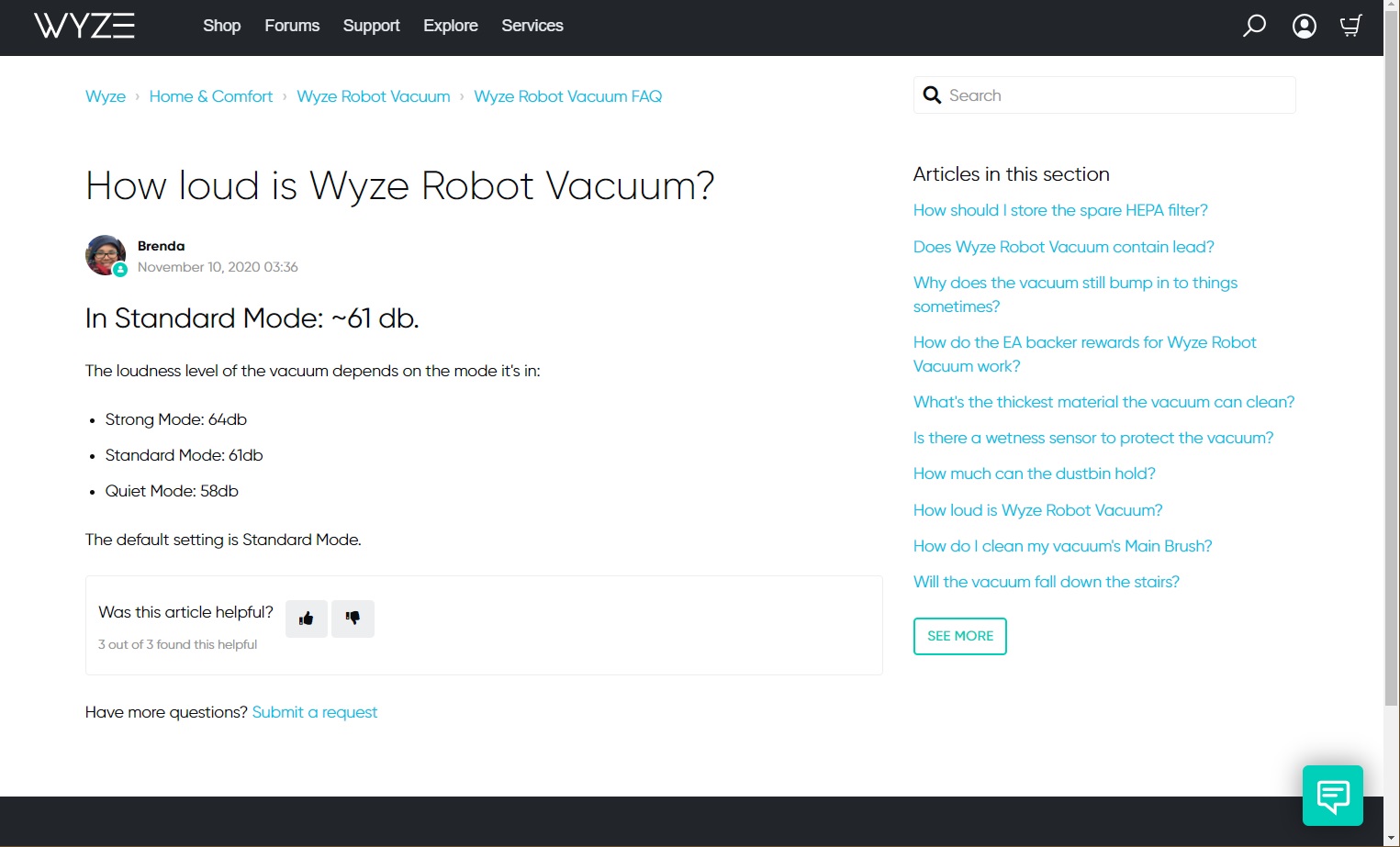Image resolution: width=1400 pixels, height=847 pixels.
Task: Open sidebar link 'How loud is Wyze Robot Vacuum?'
Action: 1038,510
